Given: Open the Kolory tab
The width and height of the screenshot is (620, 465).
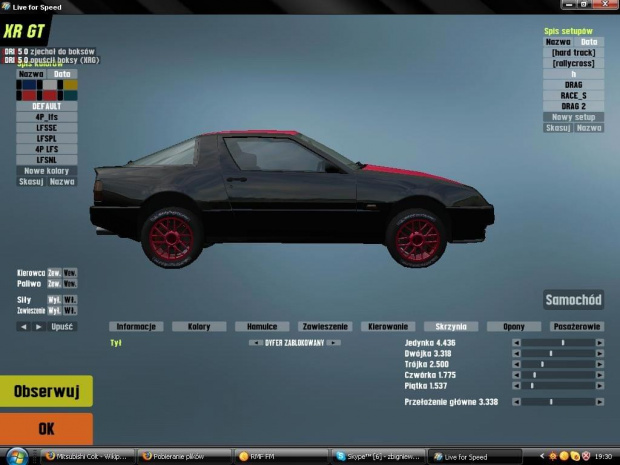Looking at the screenshot, I should (x=199, y=327).
